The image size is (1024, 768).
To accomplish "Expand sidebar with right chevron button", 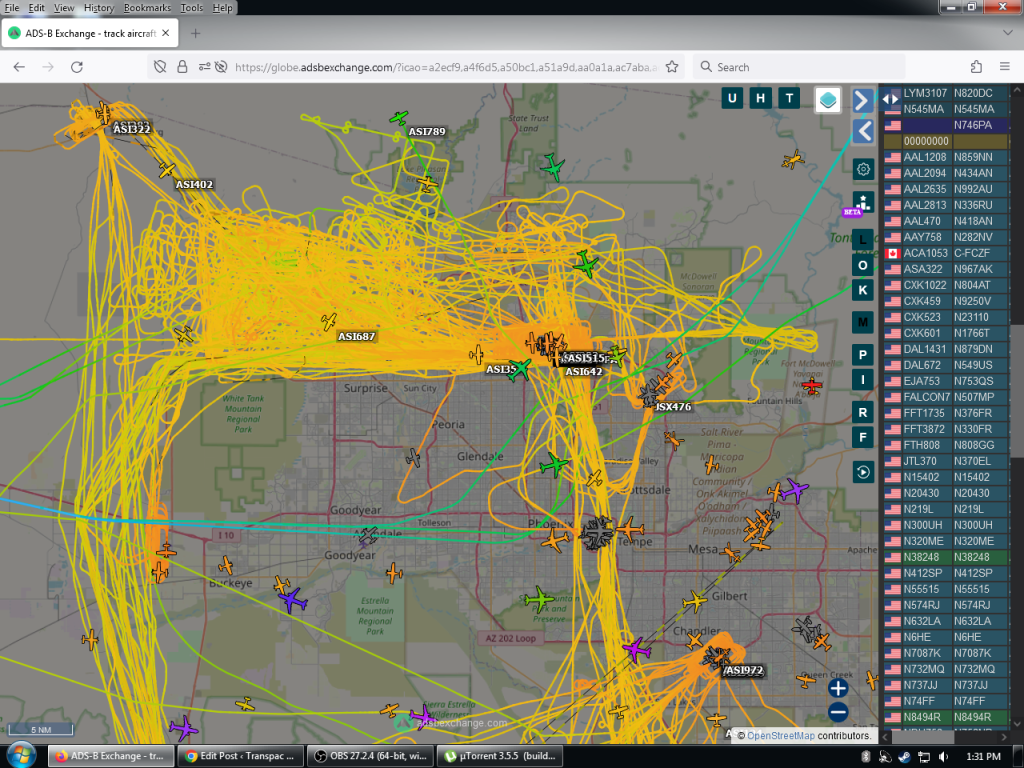I will tap(863, 100).
